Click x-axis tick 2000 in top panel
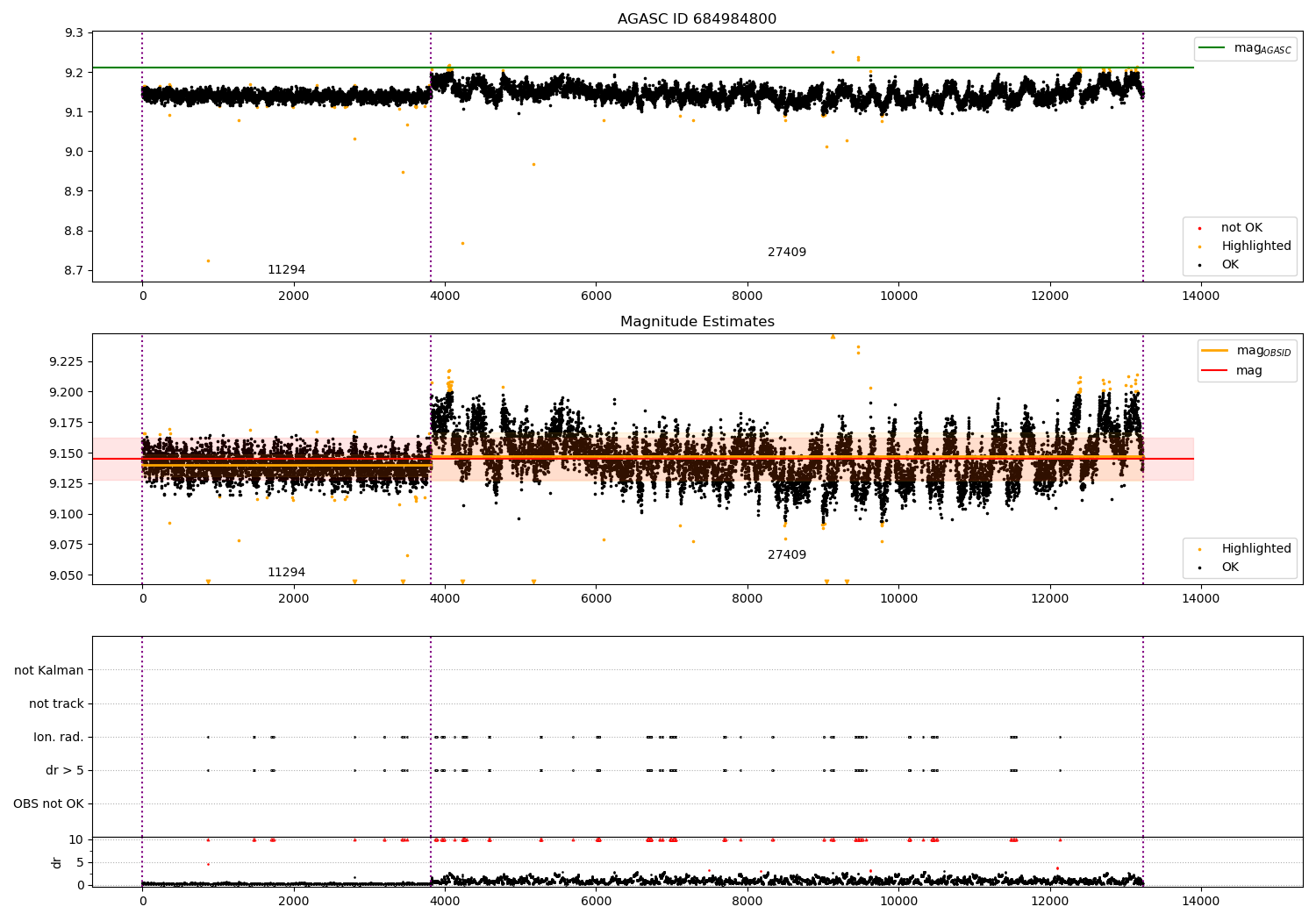 click(x=294, y=296)
